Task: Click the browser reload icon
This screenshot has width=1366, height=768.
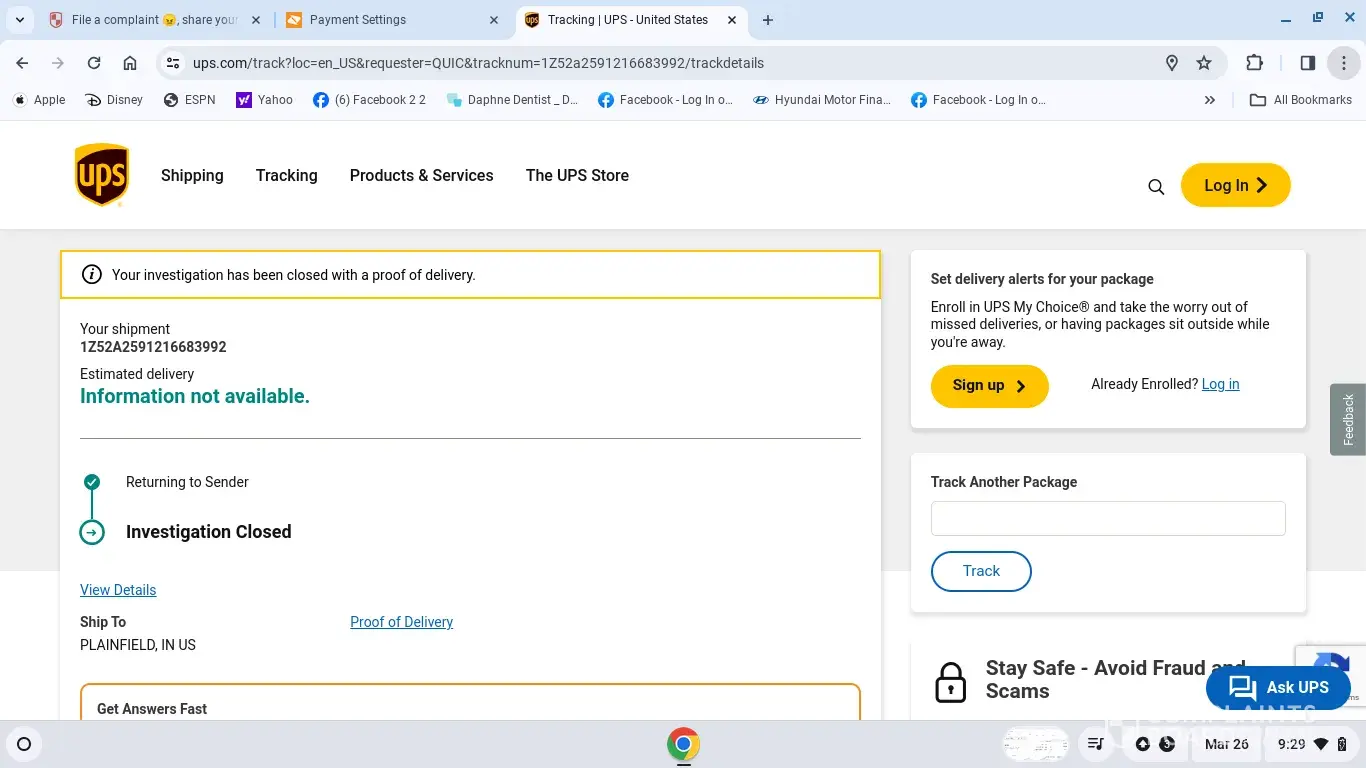Action: pyautogui.click(x=94, y=63)
